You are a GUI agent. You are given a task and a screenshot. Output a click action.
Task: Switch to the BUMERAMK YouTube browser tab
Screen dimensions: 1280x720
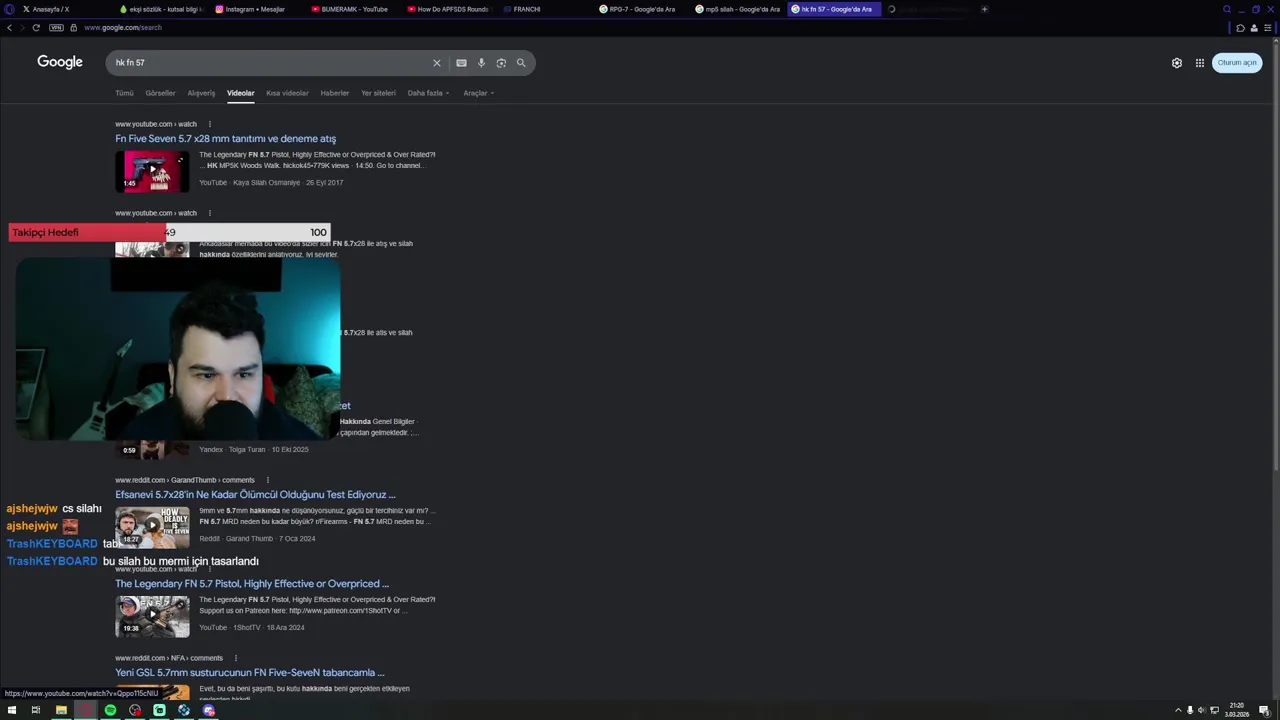352,9
